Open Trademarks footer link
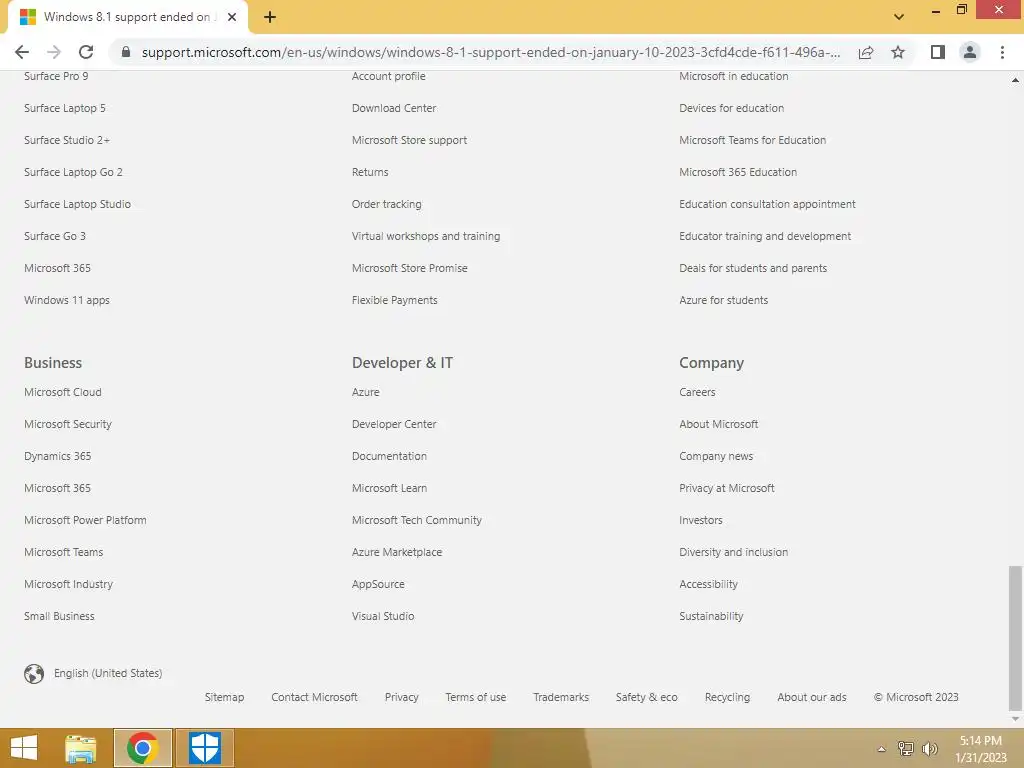Viewport: 1024px width, 768px height. [x=560, y=697]
